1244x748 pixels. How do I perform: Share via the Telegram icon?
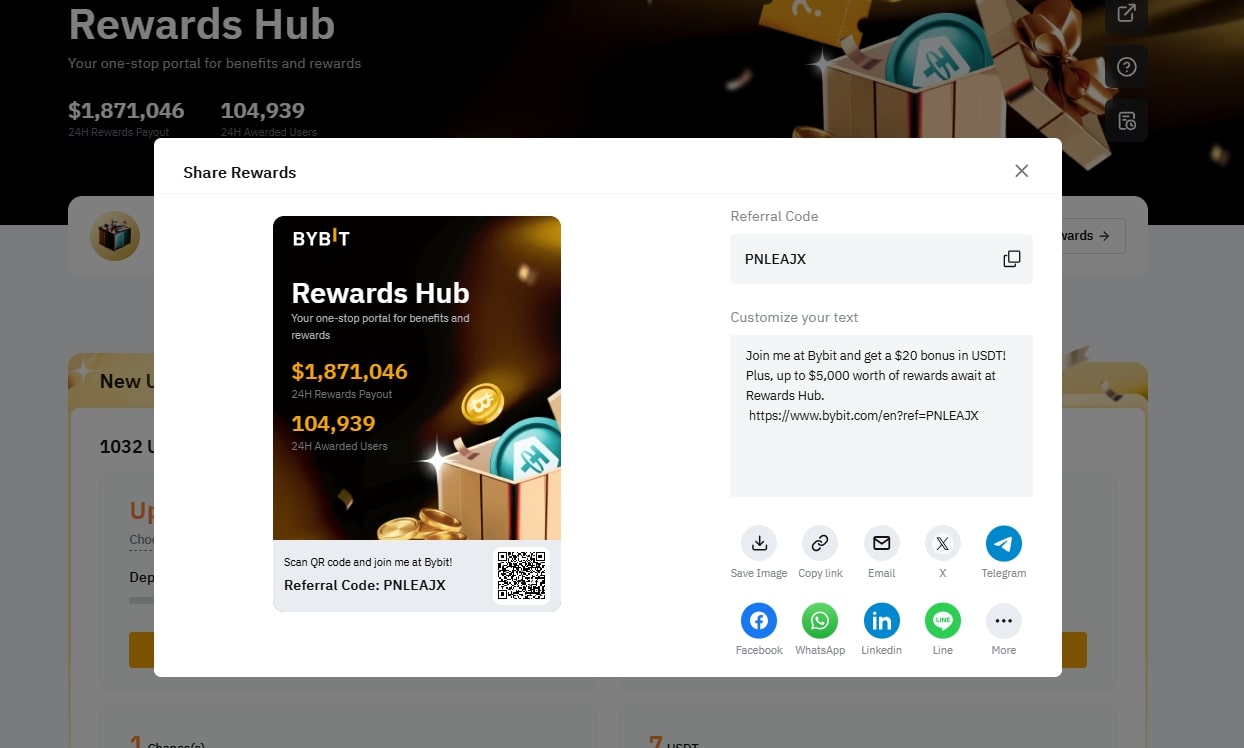(x=1004, y=543)
